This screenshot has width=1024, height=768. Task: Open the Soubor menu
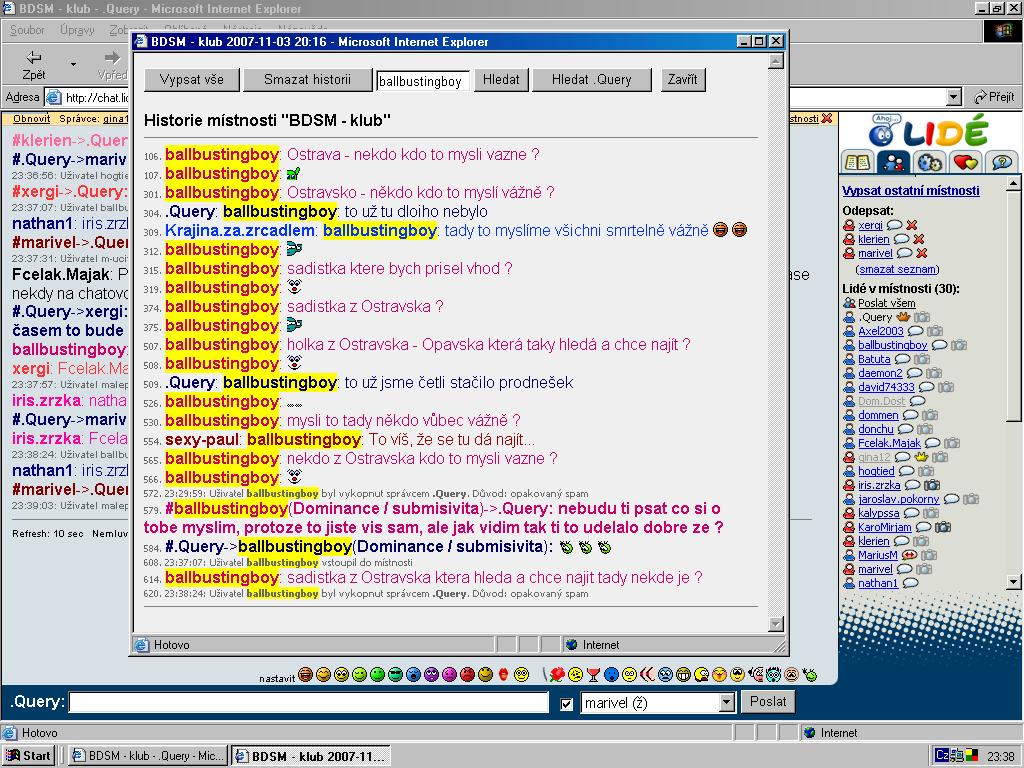27,30
